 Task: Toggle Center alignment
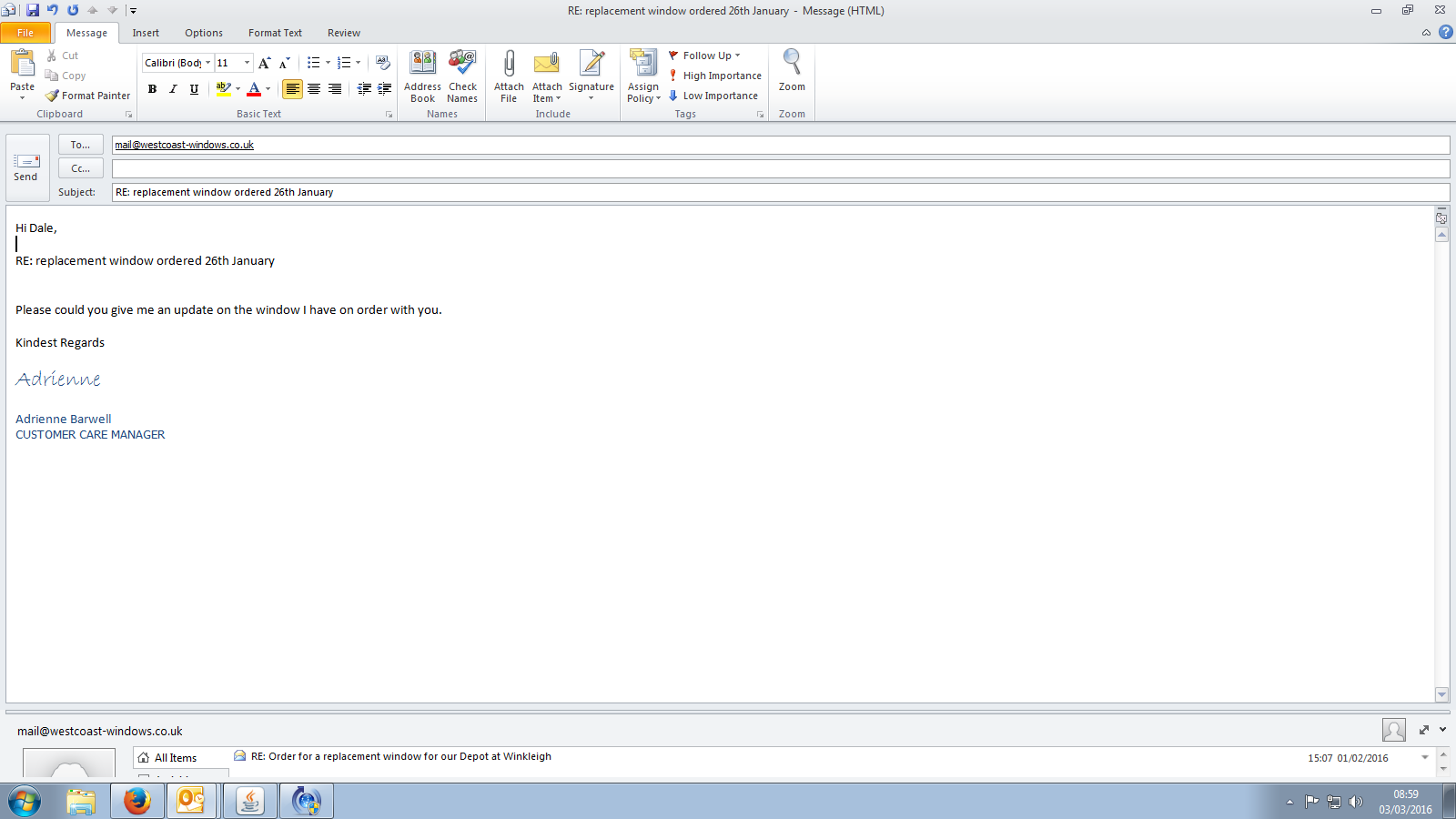coord(314,89)
